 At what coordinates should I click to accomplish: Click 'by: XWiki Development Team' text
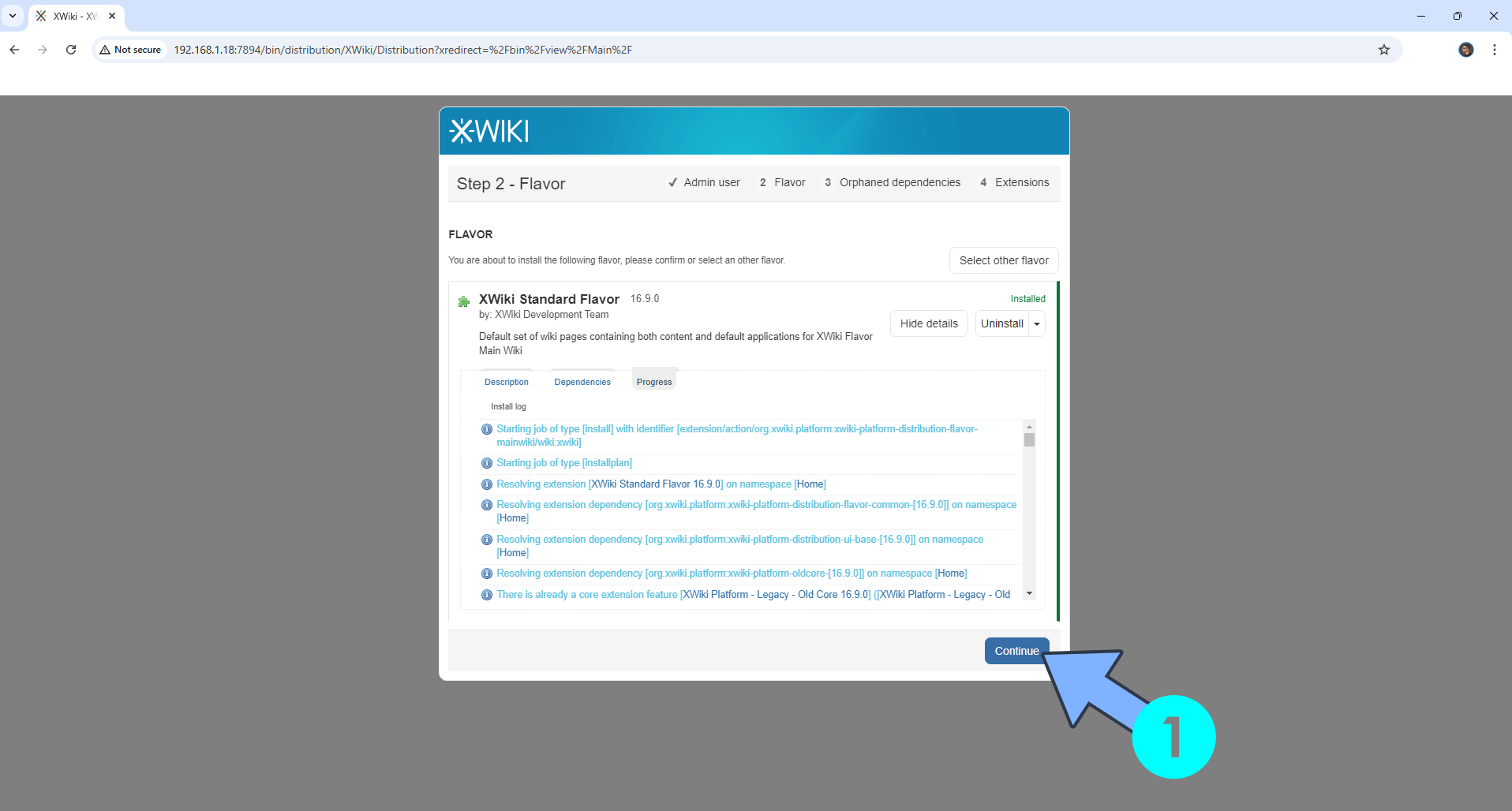coord(544,315)
